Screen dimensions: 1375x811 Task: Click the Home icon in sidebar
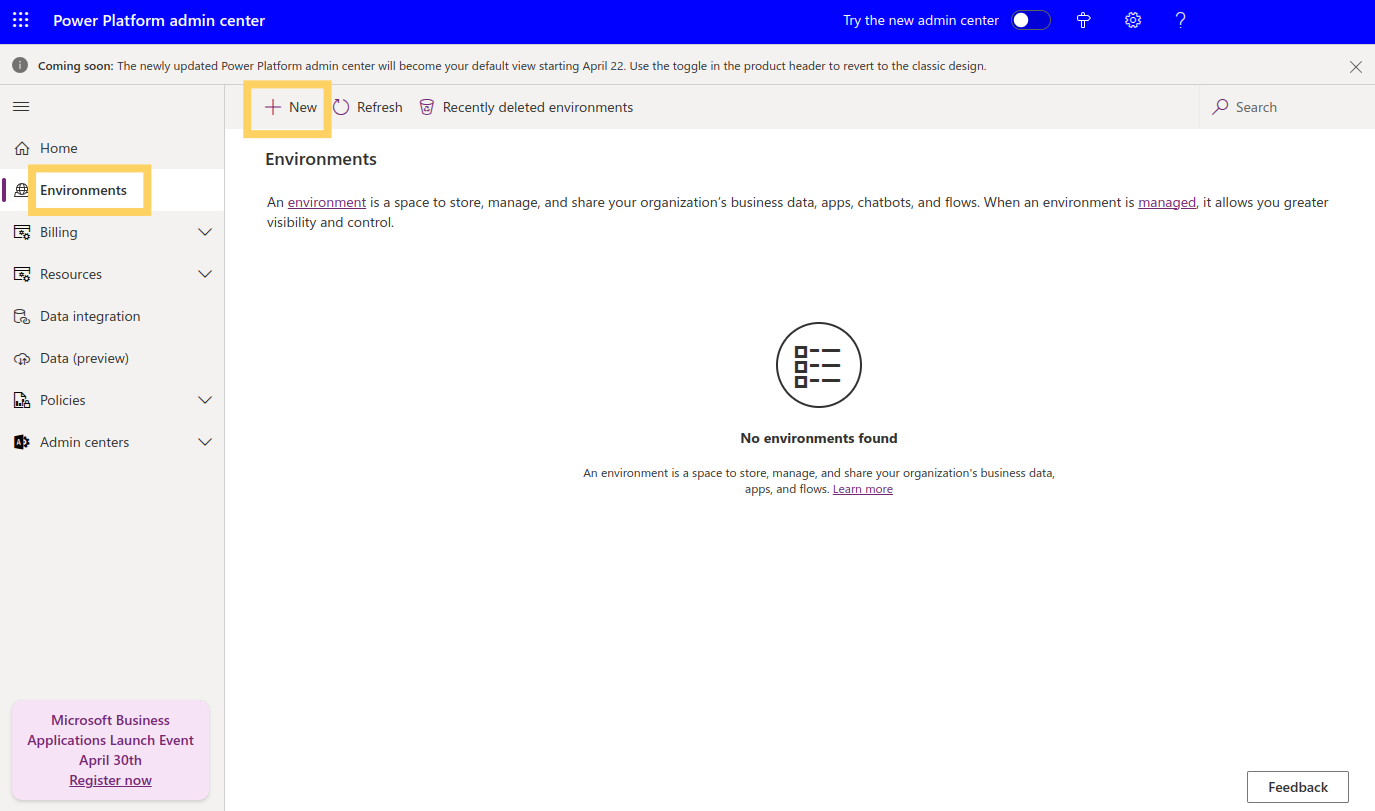[22, 148]
